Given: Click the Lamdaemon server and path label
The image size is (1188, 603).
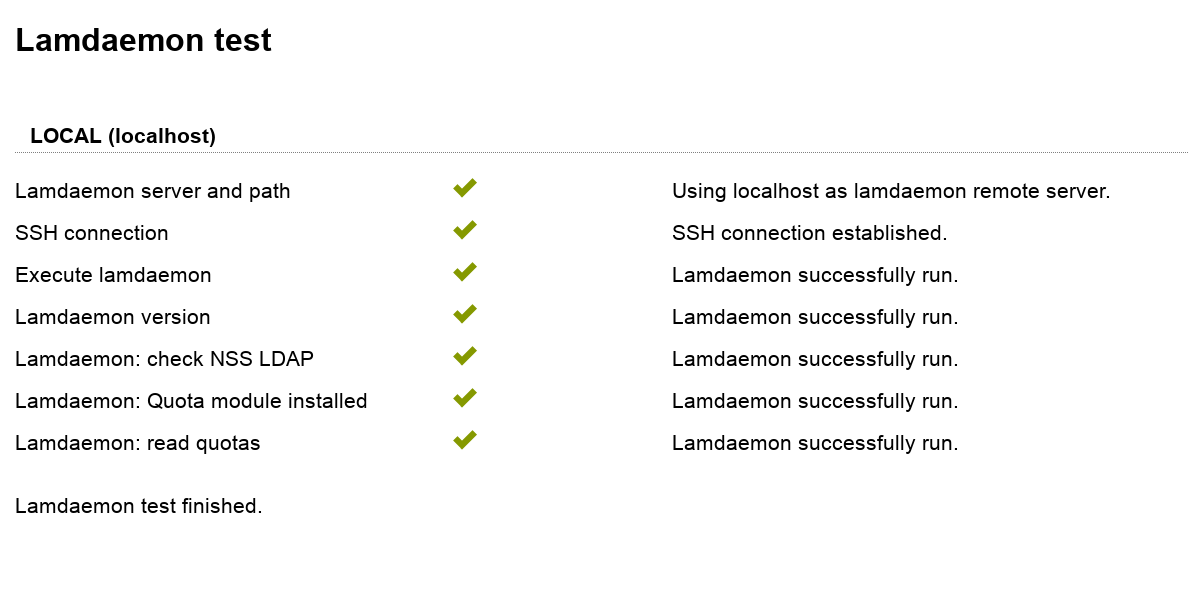Looking at the screenshot, I should click(x=153, y=191).
